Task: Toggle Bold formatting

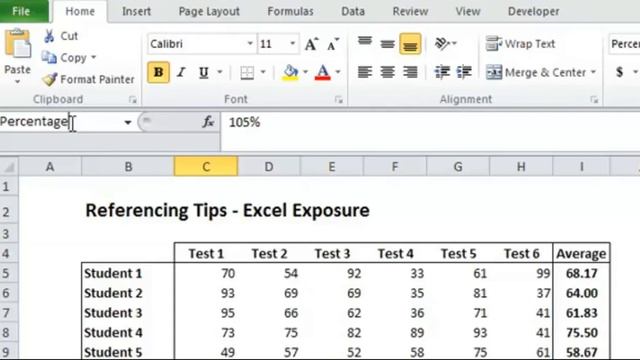Action: point(158,72)
